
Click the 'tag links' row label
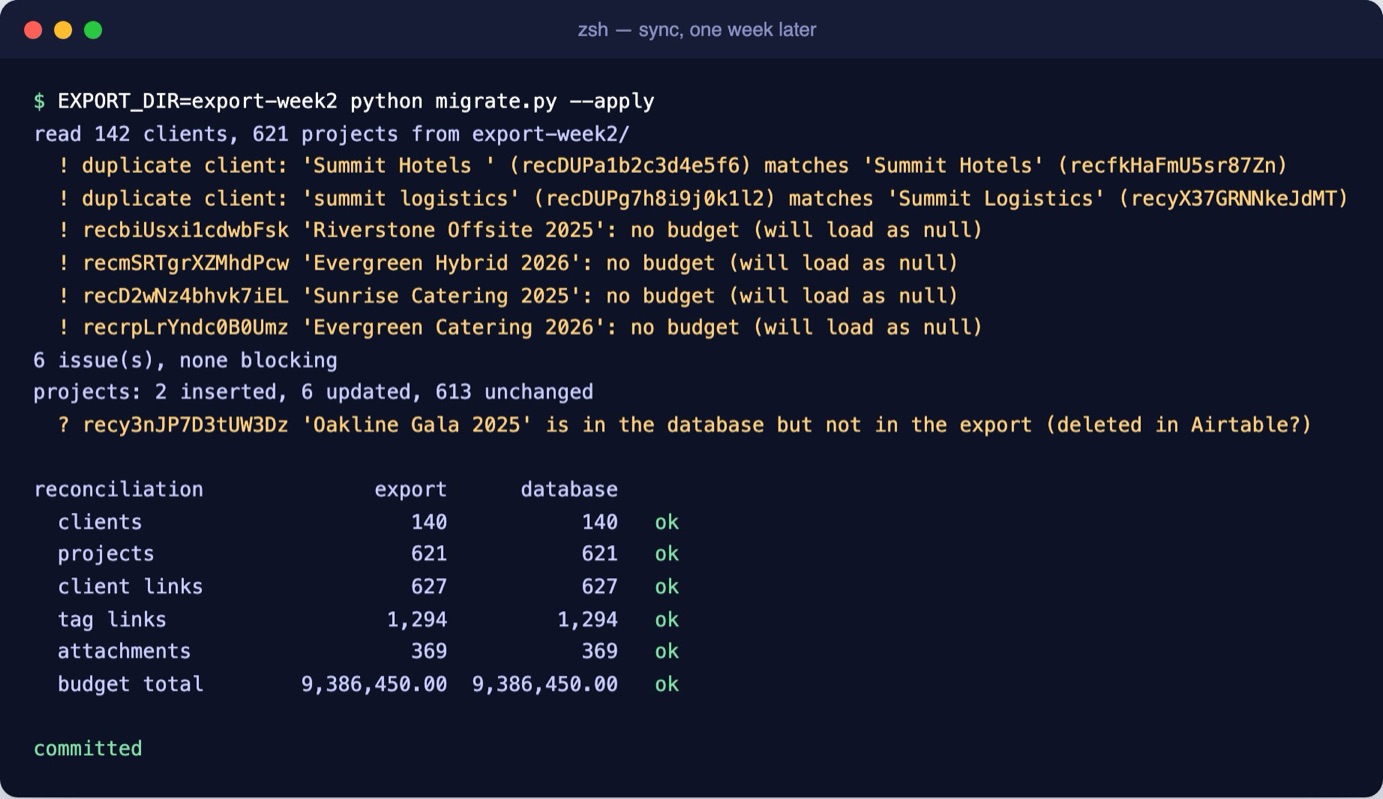112,620
